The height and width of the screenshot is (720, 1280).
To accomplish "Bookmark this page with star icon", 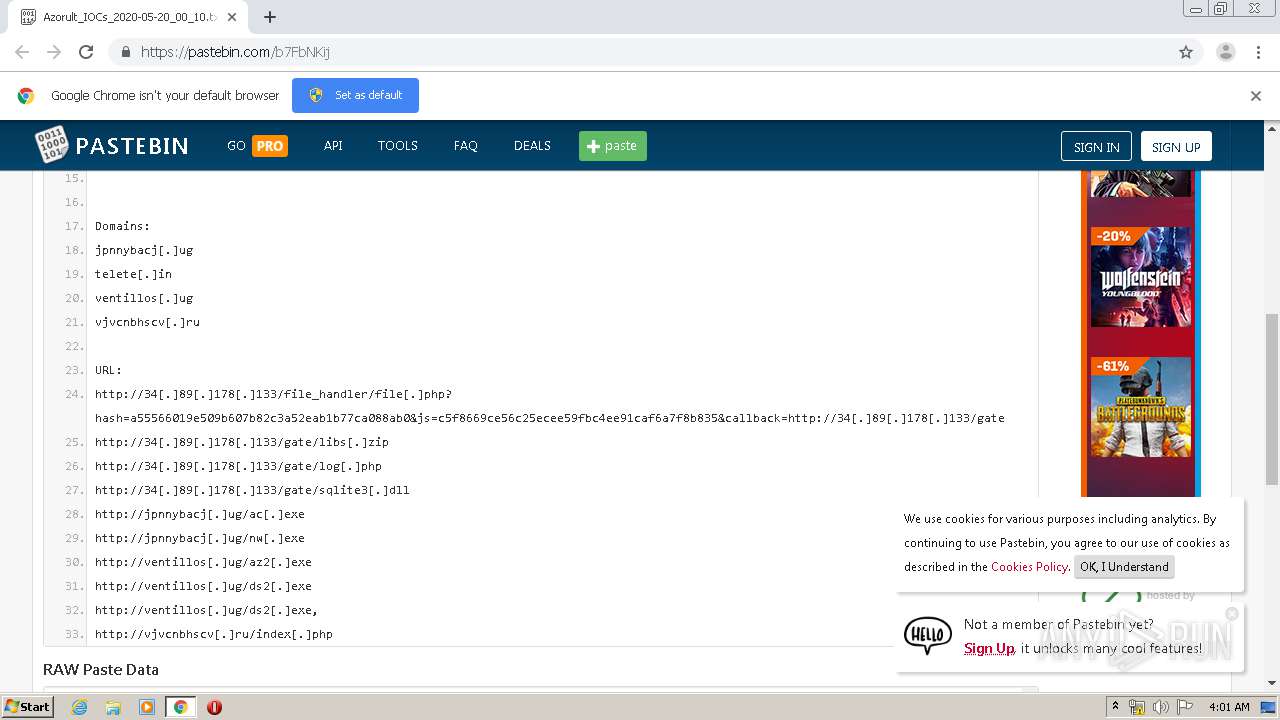I will (x=1186, y=52).
